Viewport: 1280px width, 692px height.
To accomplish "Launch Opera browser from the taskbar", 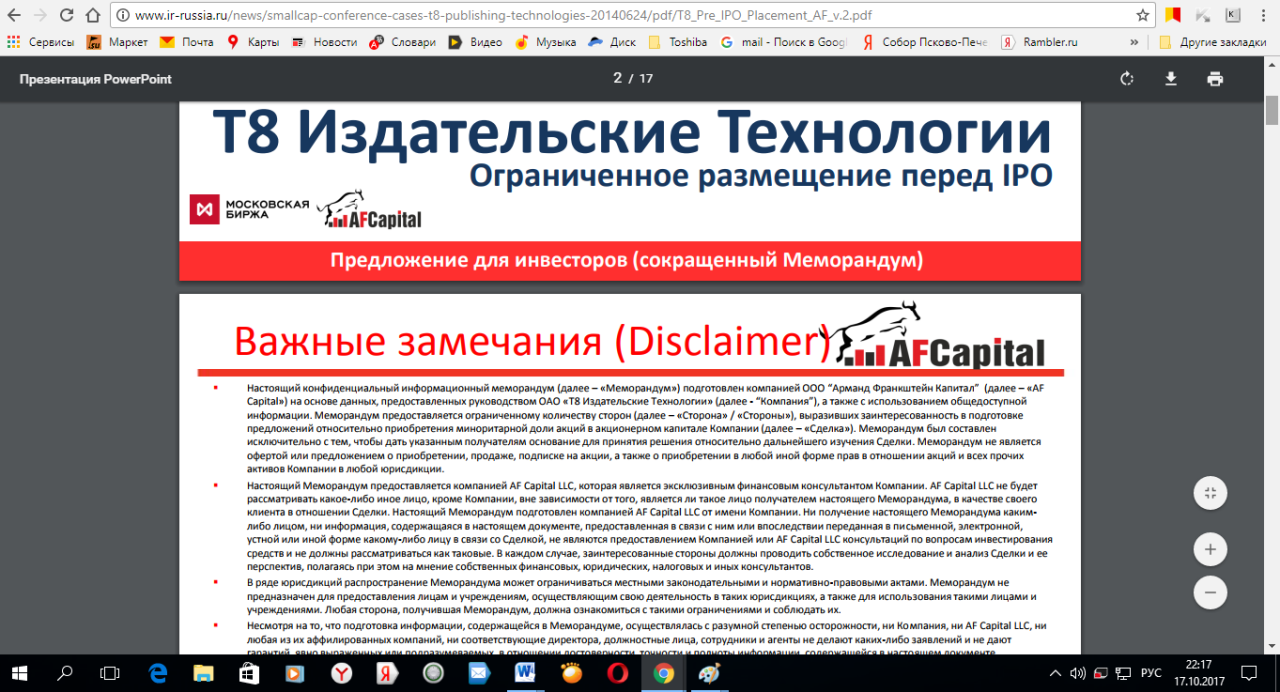I will (617, 673).
